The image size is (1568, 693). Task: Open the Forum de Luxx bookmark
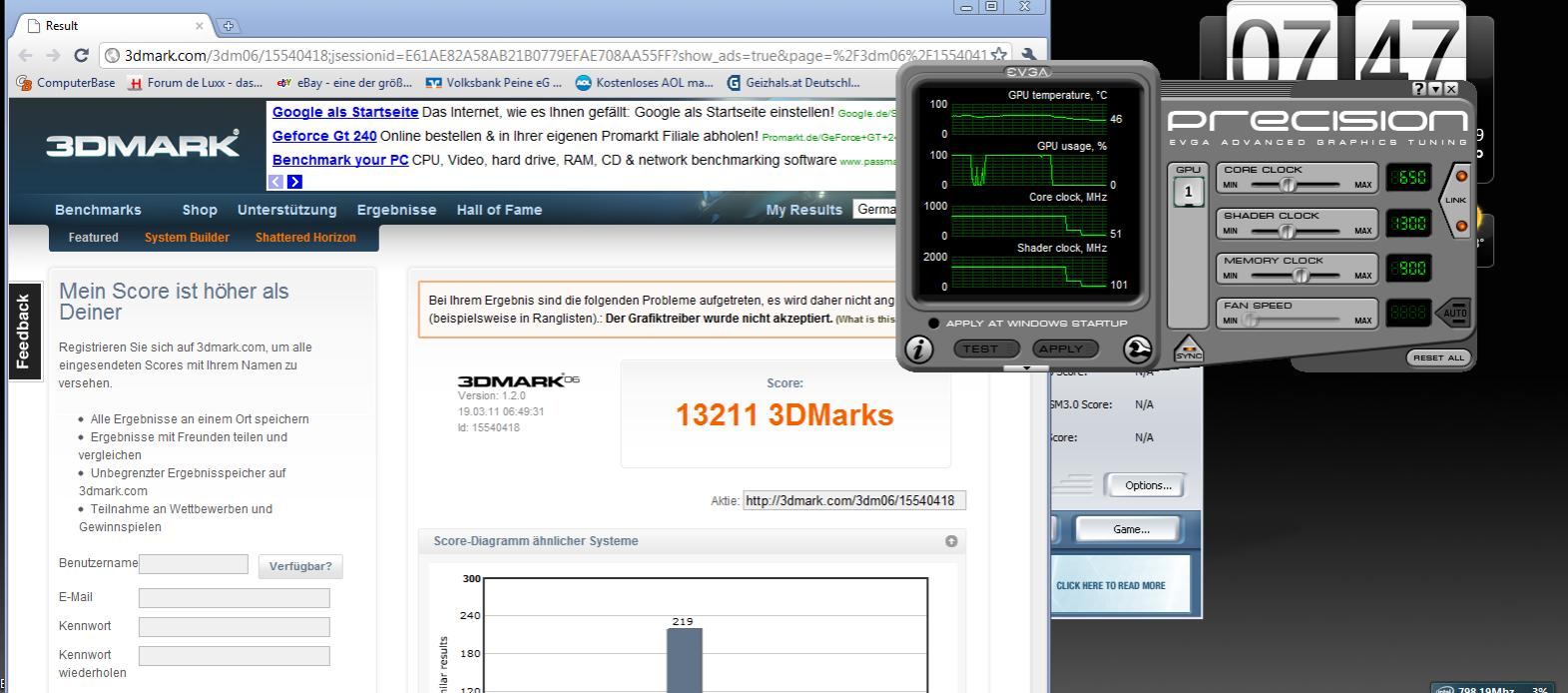196,83
